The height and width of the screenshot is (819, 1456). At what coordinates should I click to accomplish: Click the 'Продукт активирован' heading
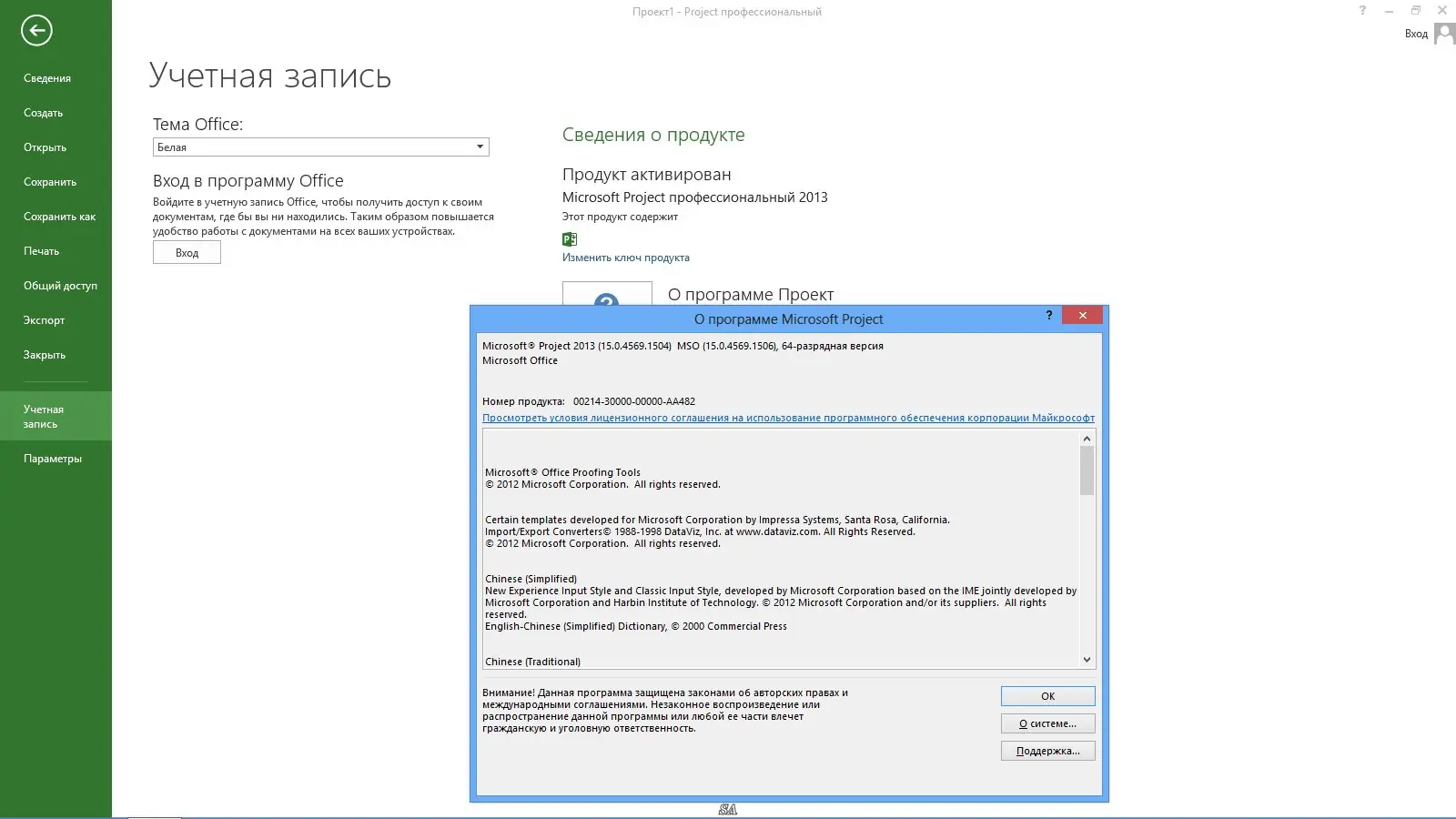point(646,175)
